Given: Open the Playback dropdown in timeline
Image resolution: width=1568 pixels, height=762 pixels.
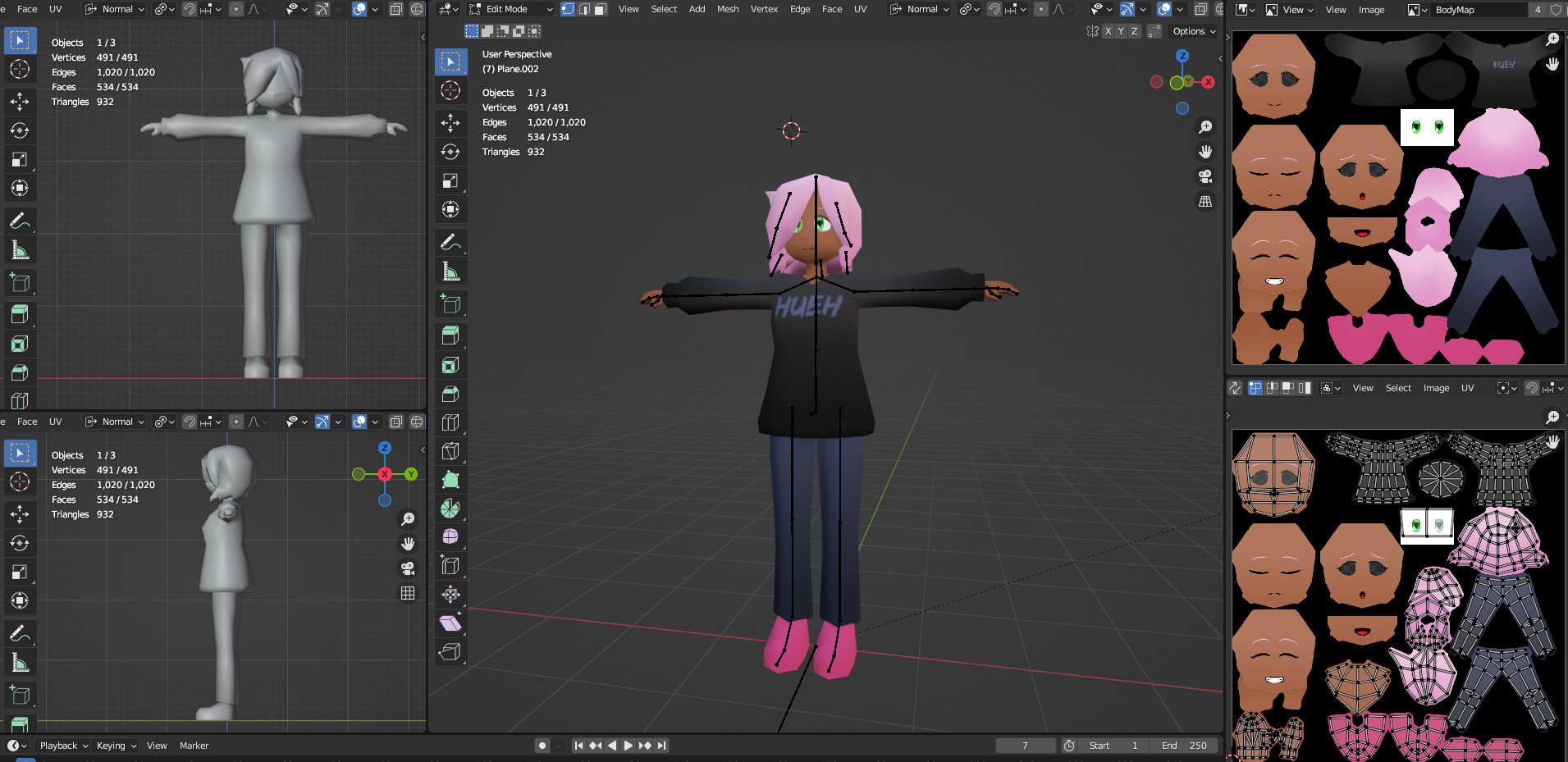Looking at the screenshot, I should 64,746.
